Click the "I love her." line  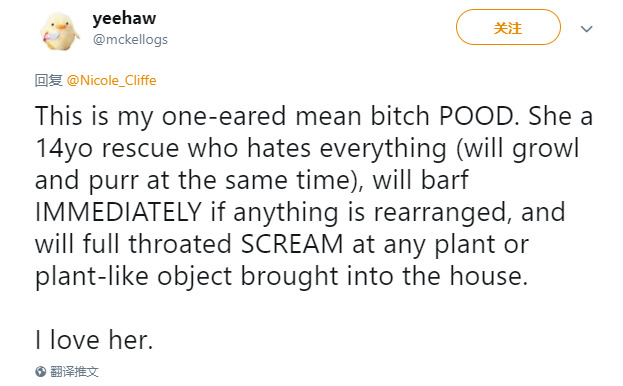94,340
